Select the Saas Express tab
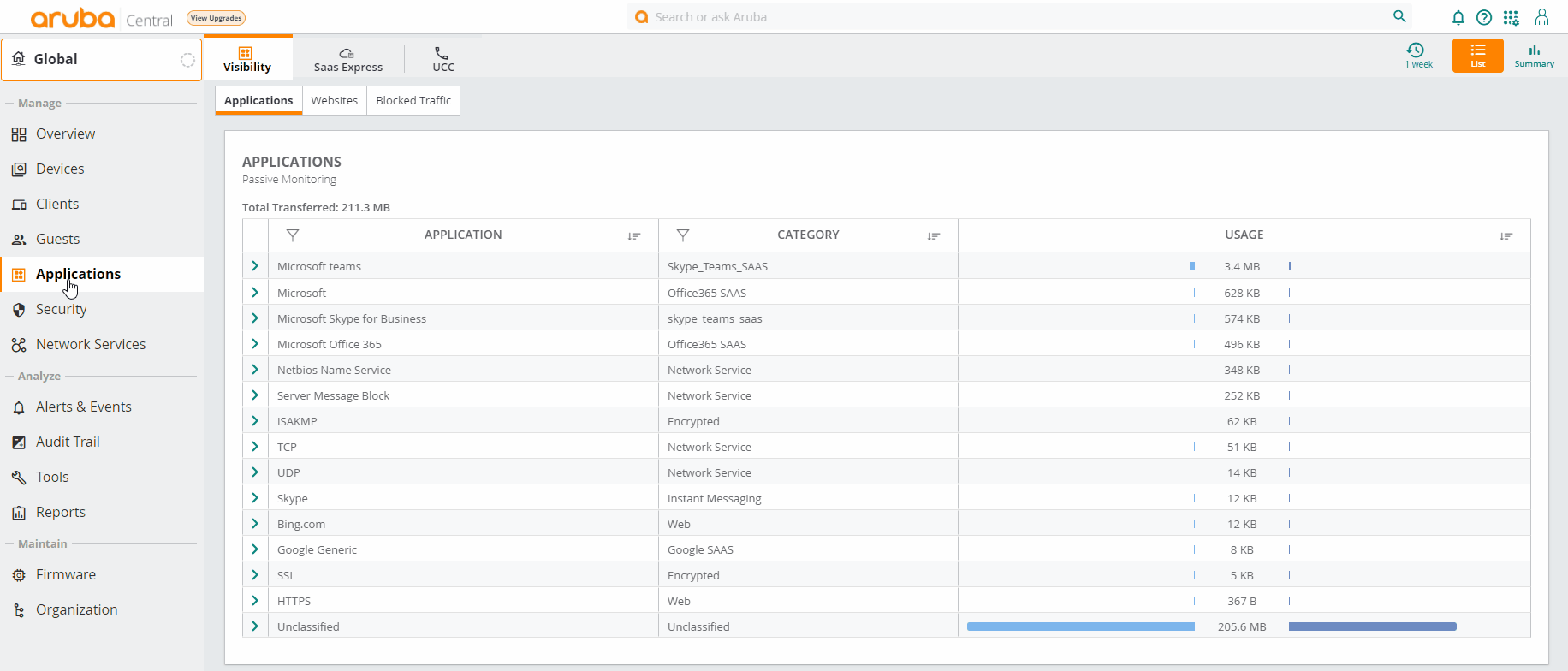 (348, 58)
